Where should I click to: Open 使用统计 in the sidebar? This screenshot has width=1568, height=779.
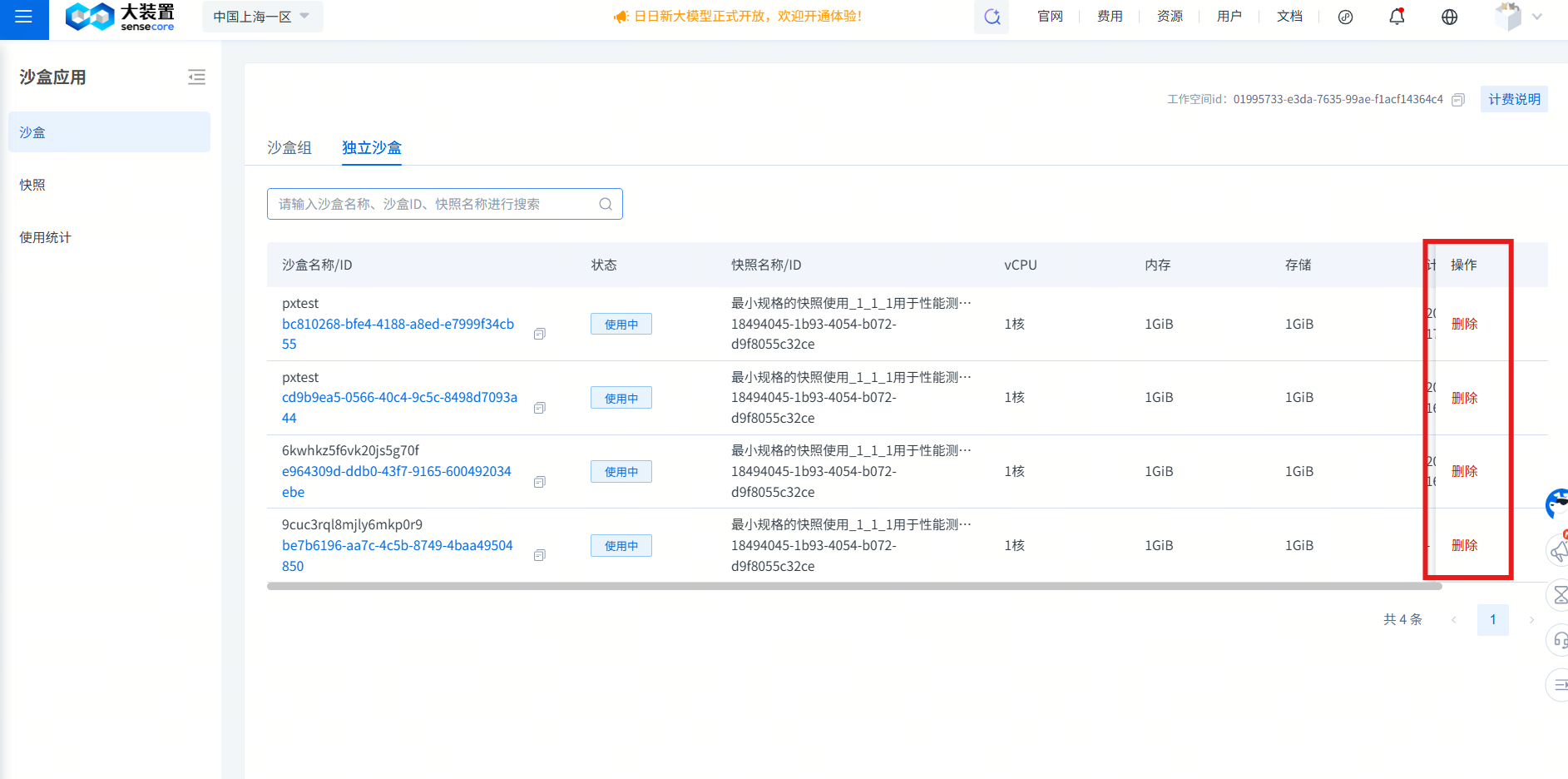click(46, 237)
